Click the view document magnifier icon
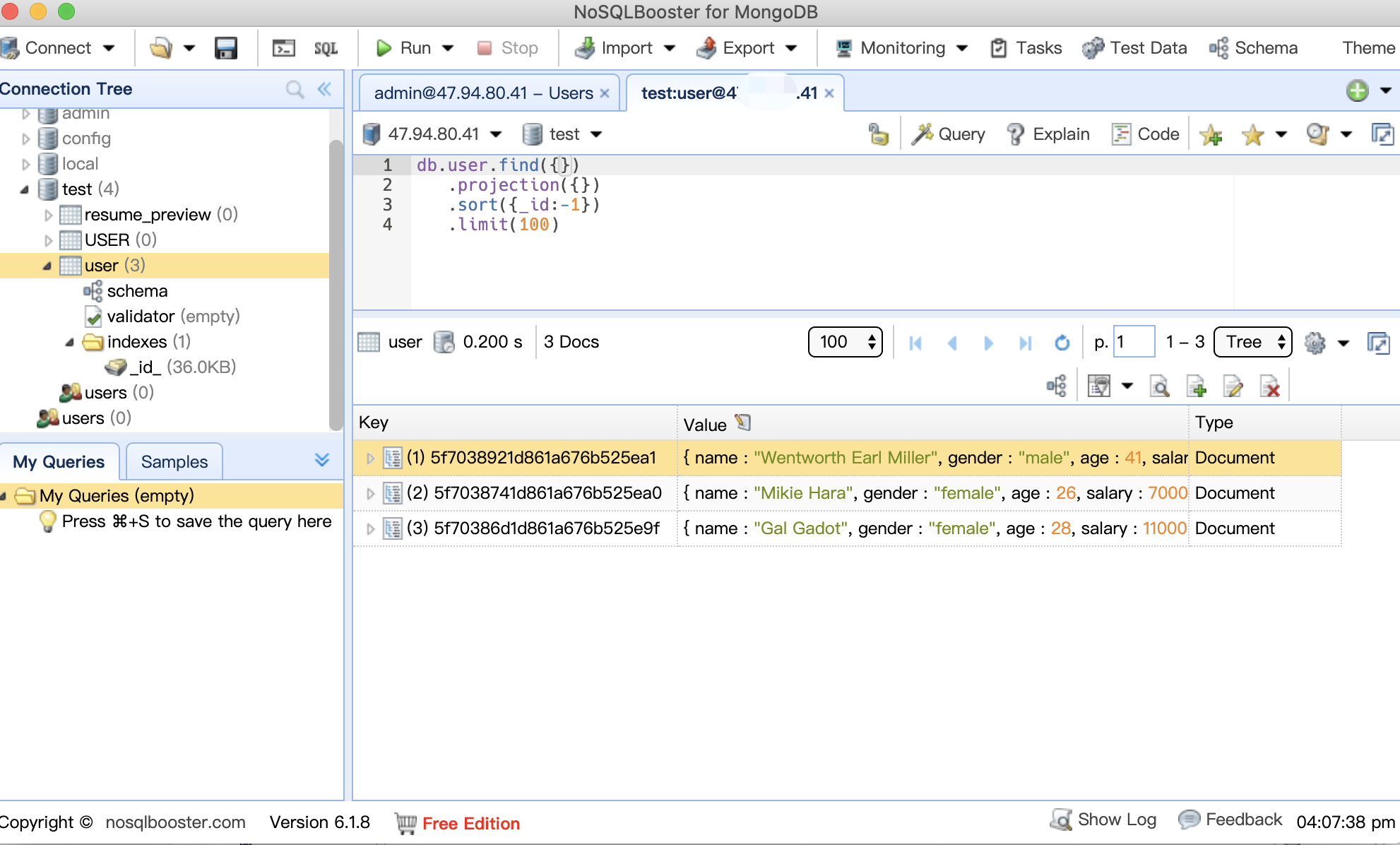Viewport: 1400px width, 845px height. pos(1159,386)
